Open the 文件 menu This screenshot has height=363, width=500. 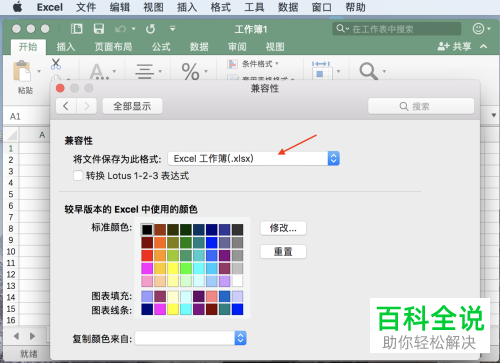tap(86, 7)
